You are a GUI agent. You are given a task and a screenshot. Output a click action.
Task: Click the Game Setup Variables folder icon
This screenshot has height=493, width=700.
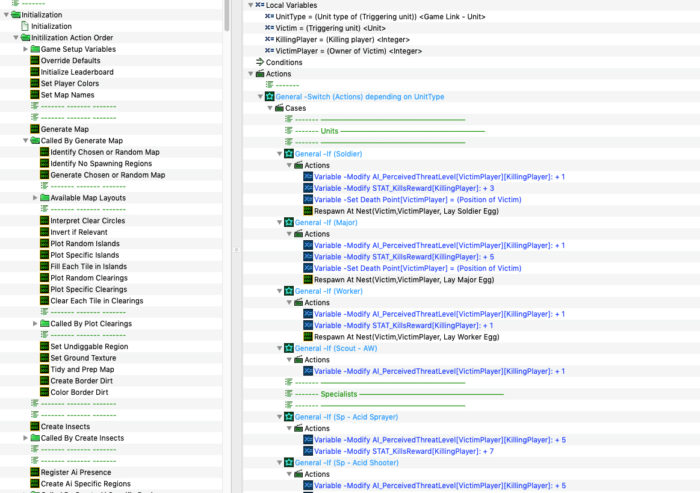click(34, 49)
